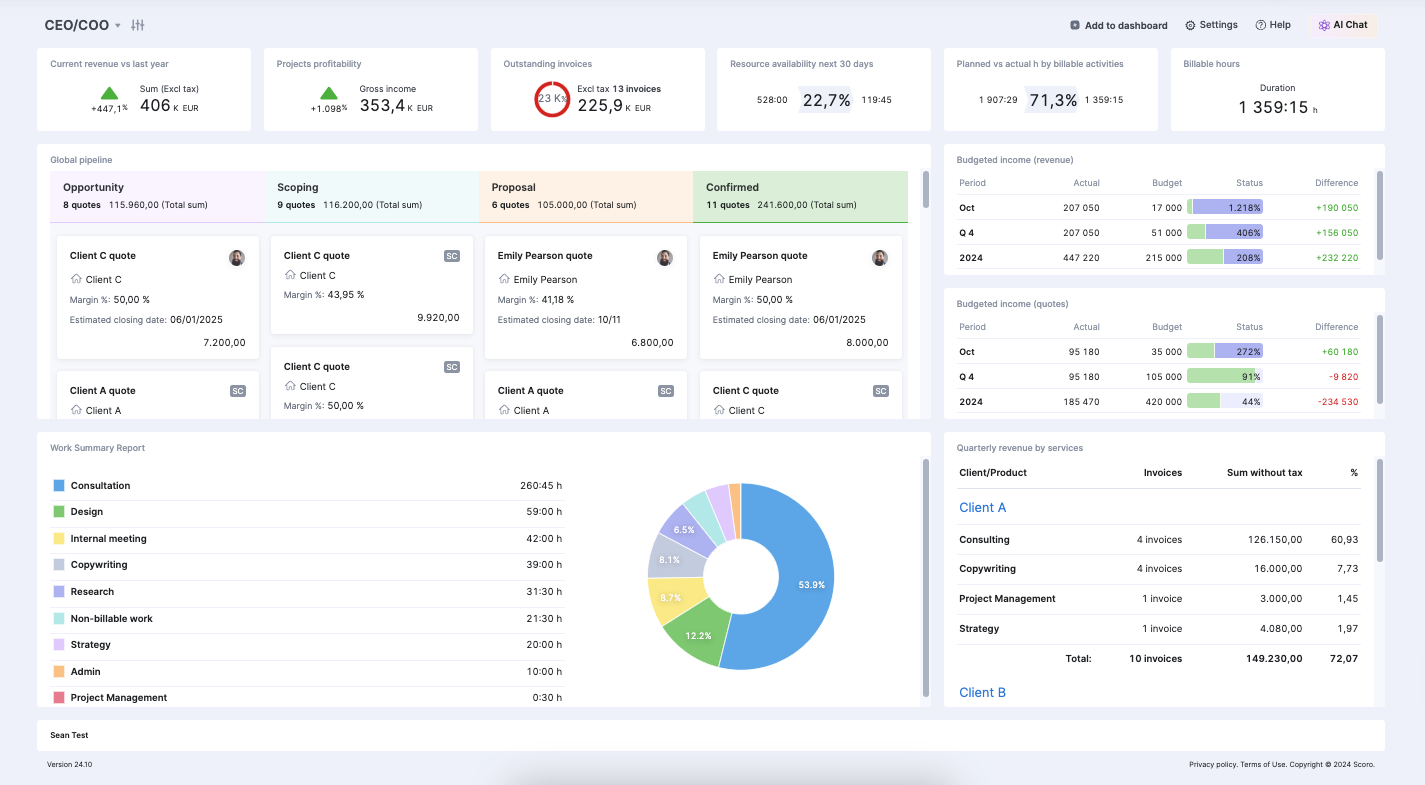Open the Client A link in quarterly revenue

982,507
